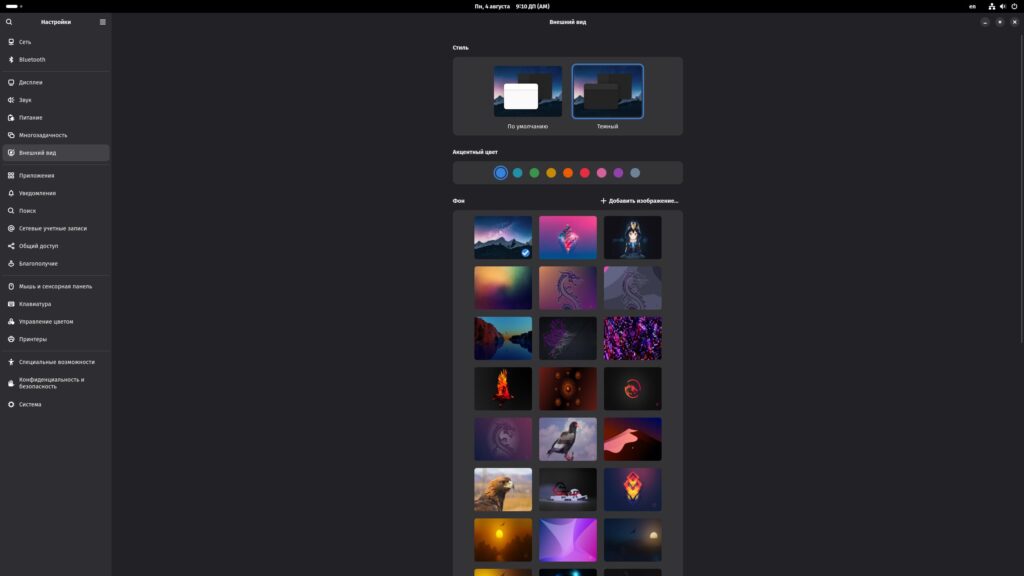Screen dimensions: 1024x576
Task: Click the volume icon in top bar
Action: click(x=1002, y=7)
